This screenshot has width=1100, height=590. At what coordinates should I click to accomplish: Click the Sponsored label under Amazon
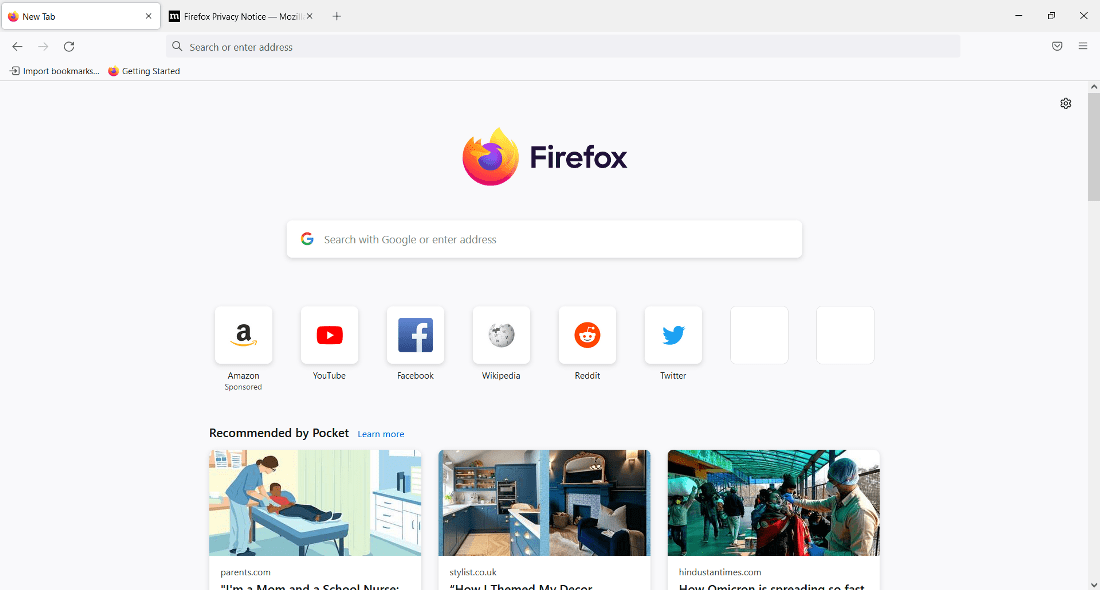[243, 387]
